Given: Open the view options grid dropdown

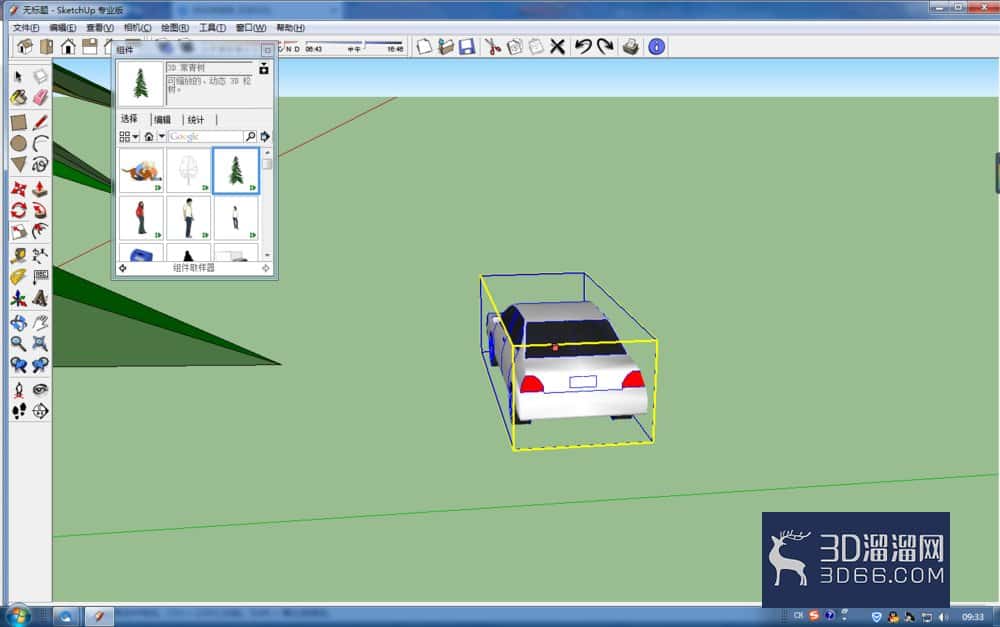Looking at the screenshot, I should [x=128, y=136].
